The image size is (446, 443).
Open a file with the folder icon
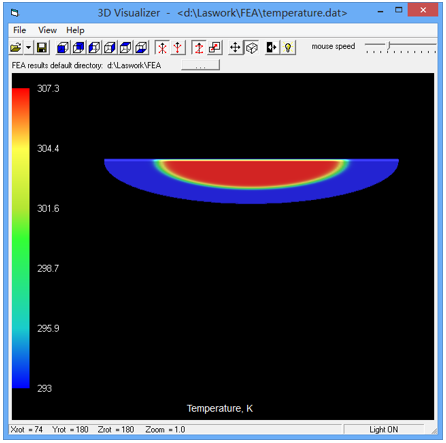click(16, 48)
